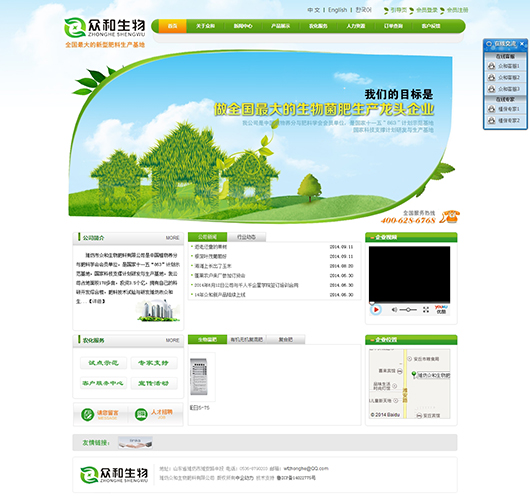Open 引导页 link at top

tap(399, 10)
